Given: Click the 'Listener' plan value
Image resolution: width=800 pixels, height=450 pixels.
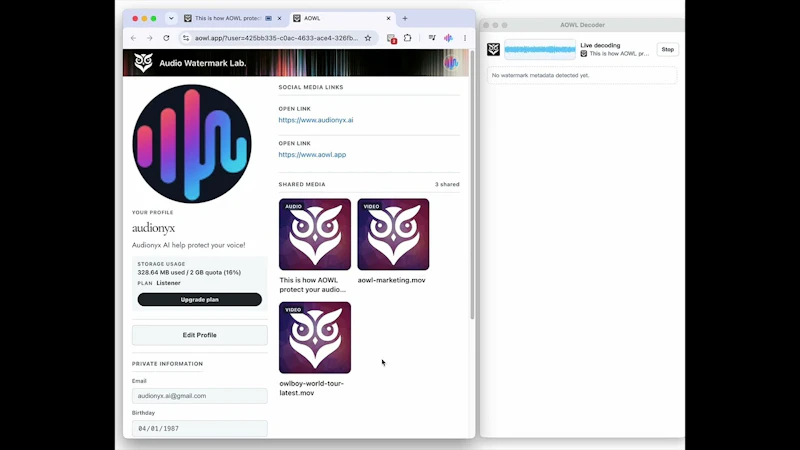Looking at the screenshot, I should click(168, 283).
